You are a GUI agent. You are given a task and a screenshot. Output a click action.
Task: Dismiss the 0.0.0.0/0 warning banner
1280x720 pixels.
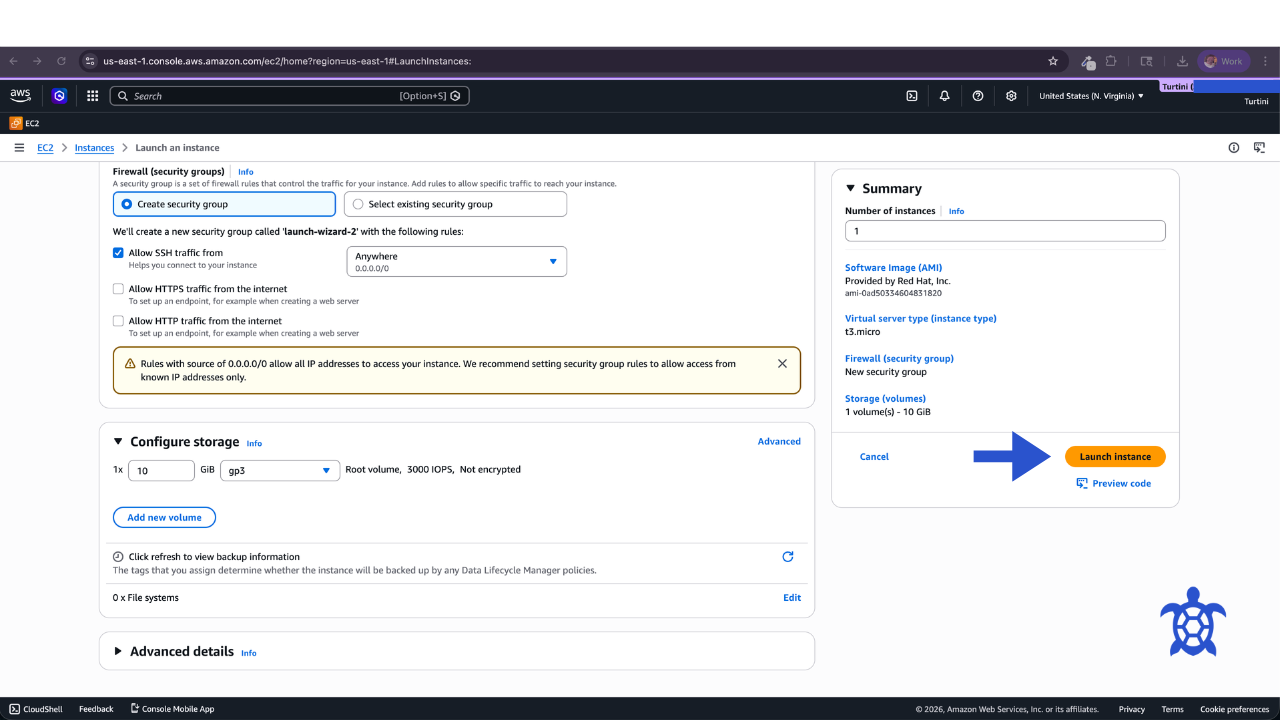coord(782,364)
